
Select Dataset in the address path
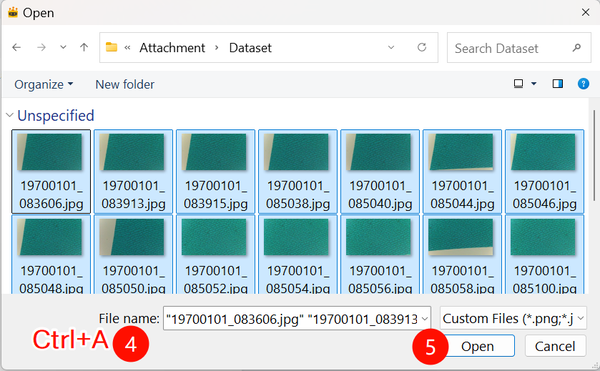[x=250, y=48]
